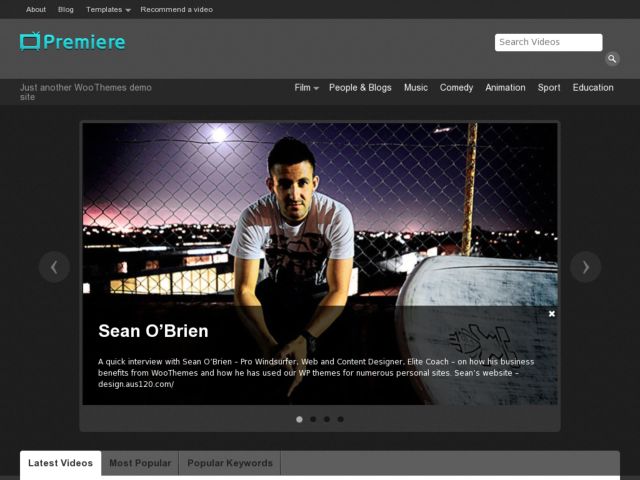Click the Premiere TV logo
Viewport: 640px width, 480px height.
[73, 42]
